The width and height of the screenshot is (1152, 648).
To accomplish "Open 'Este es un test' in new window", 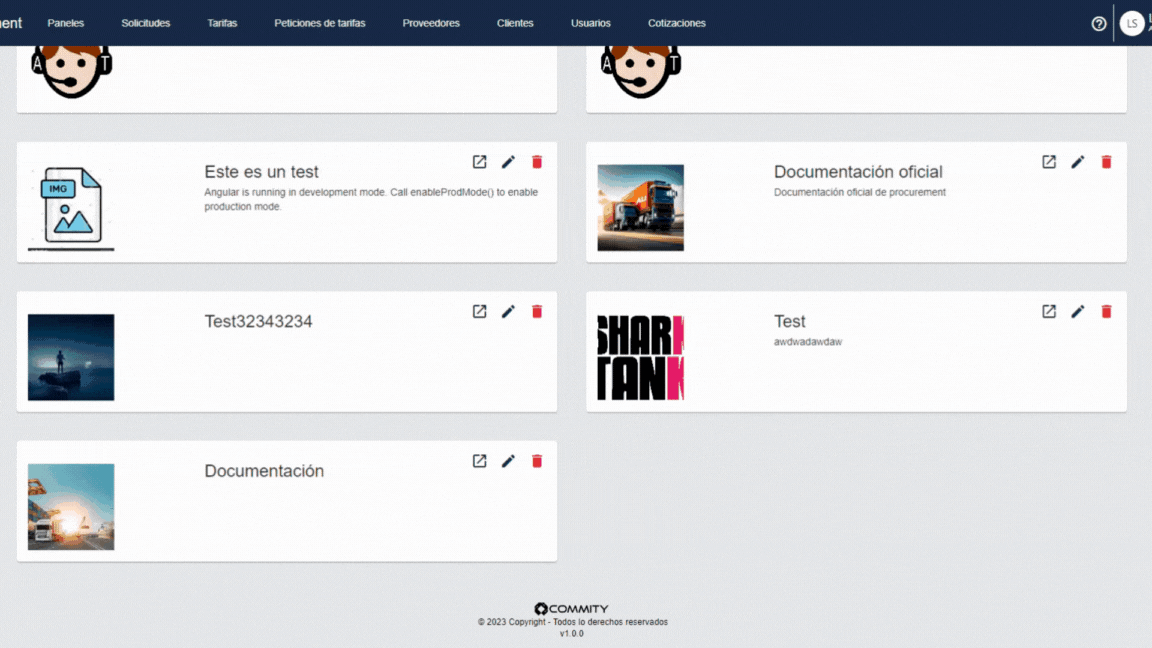I will tap(480, 162).
